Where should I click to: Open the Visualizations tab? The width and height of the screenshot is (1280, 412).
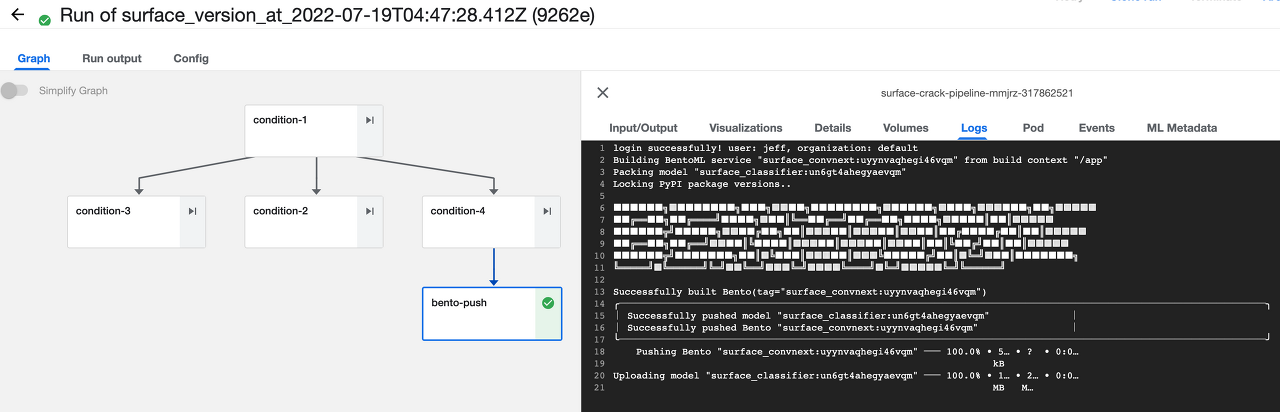pyautogui.click(x=746, y=128)
